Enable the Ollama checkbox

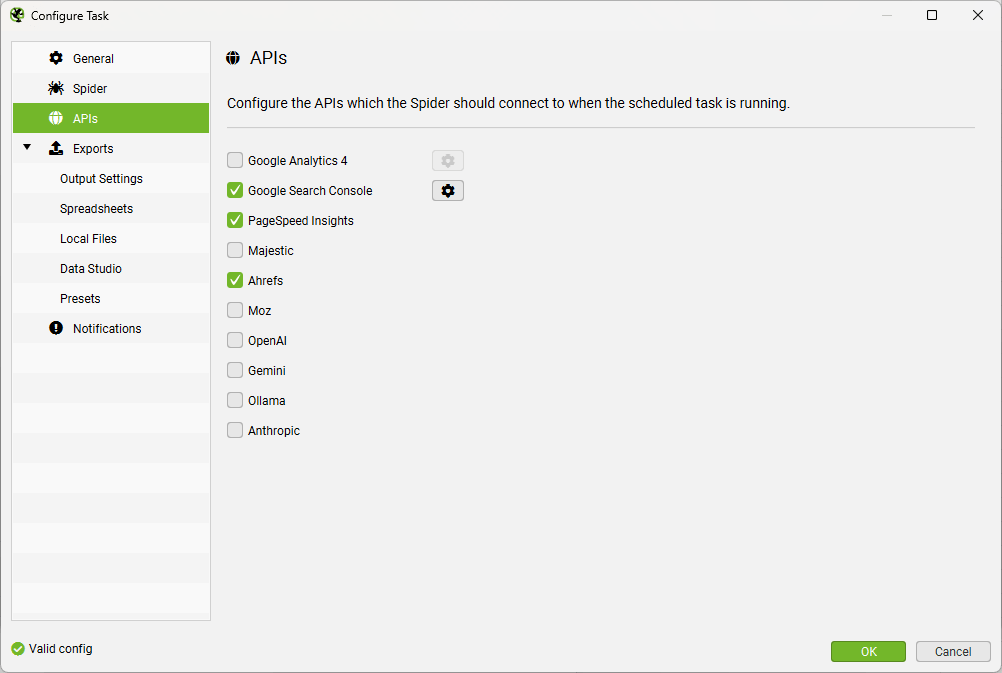tap(235, 400)
